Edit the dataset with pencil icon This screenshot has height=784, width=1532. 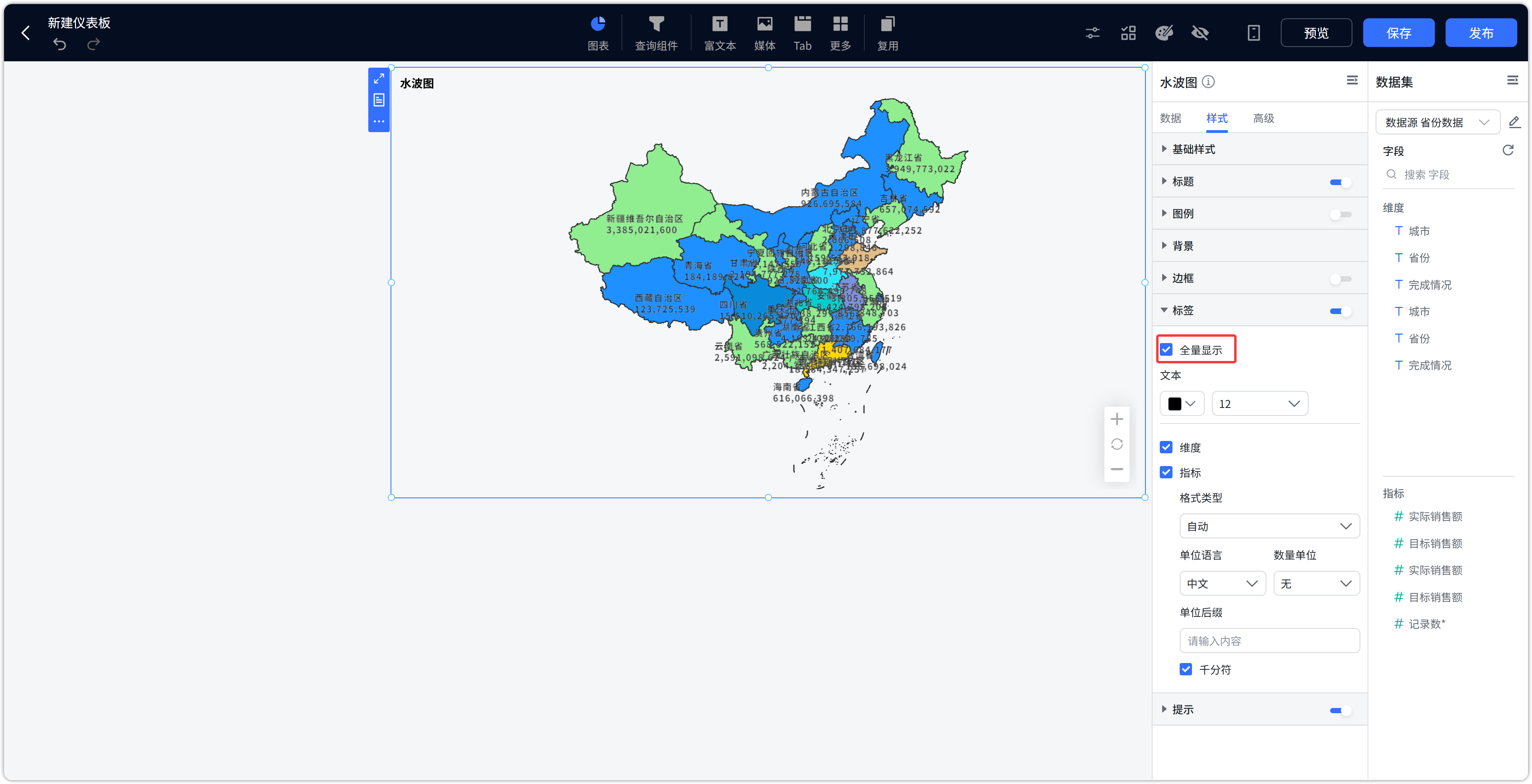(1515, 122)
